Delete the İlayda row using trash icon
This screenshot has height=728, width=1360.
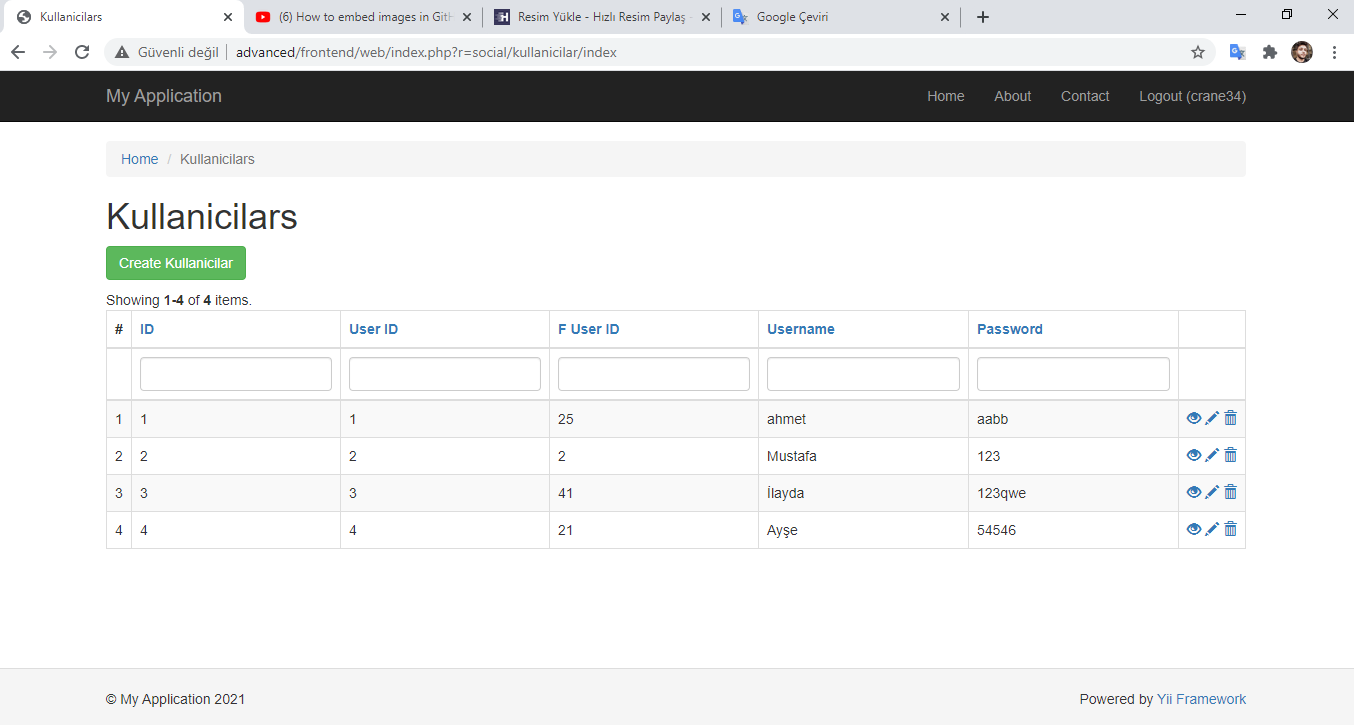click(1230, 492)
